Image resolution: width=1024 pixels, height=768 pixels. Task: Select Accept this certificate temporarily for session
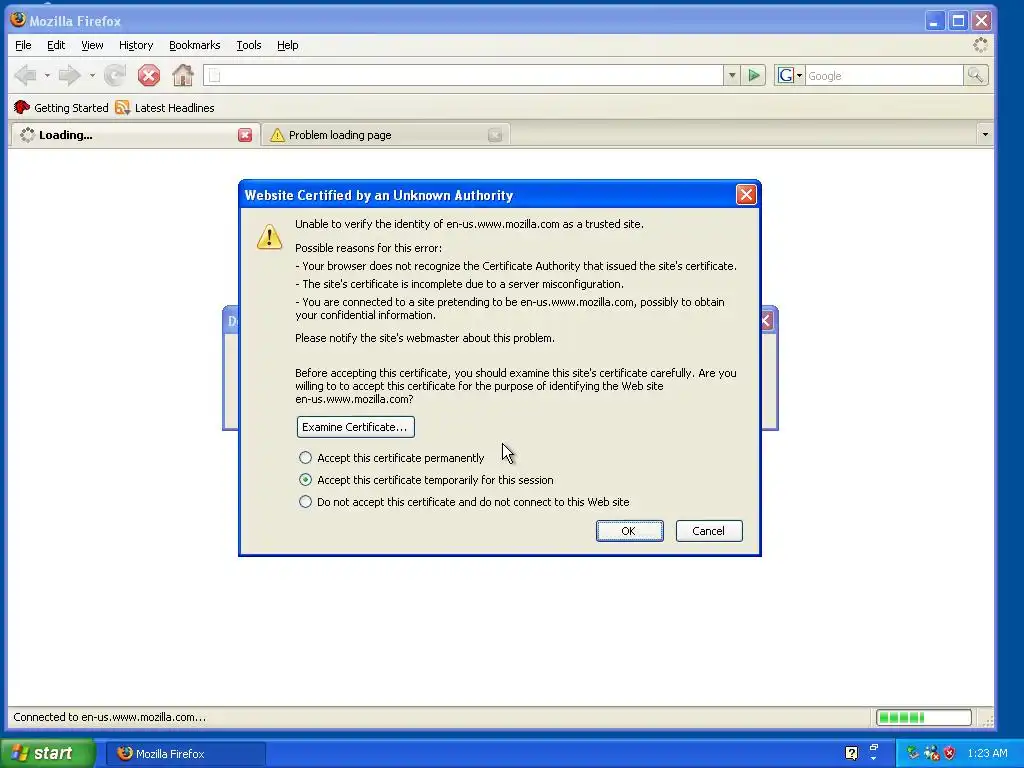coord(426,480)
